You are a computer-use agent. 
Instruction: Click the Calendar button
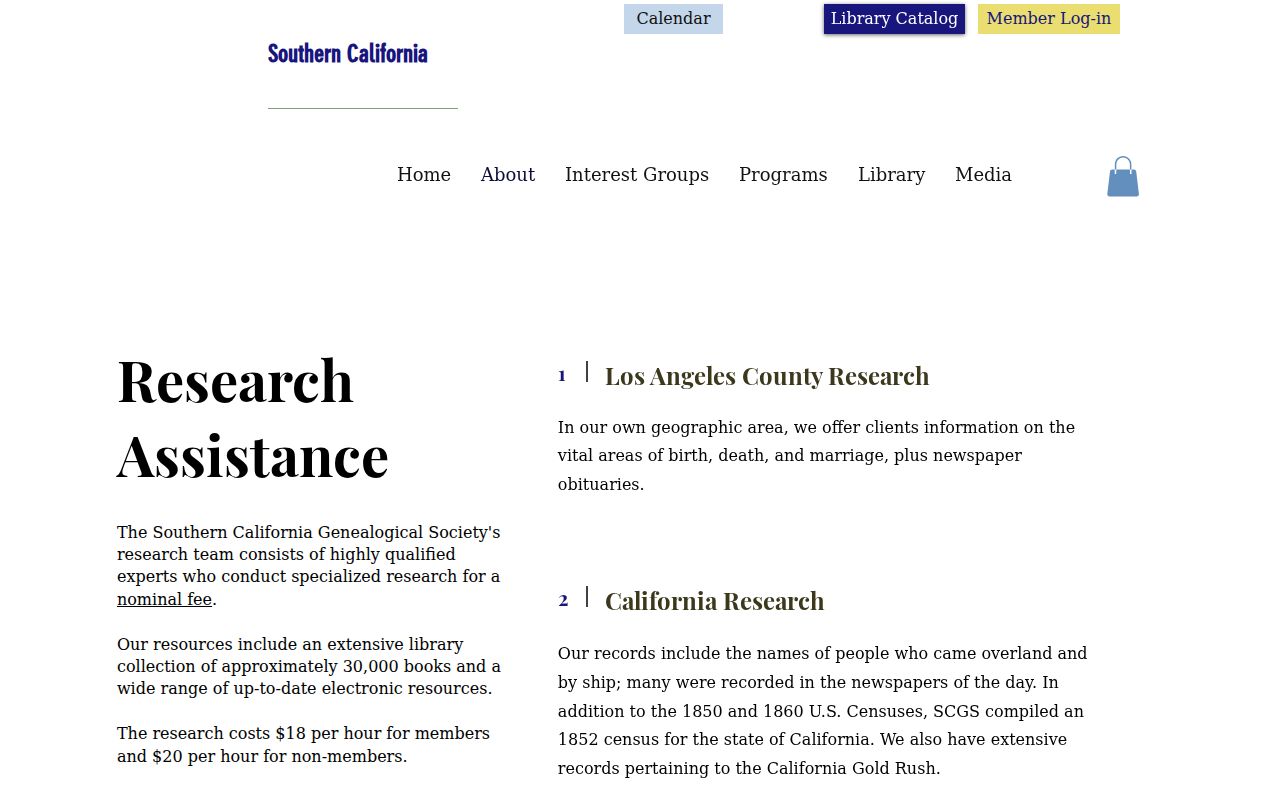coord(673,19)
